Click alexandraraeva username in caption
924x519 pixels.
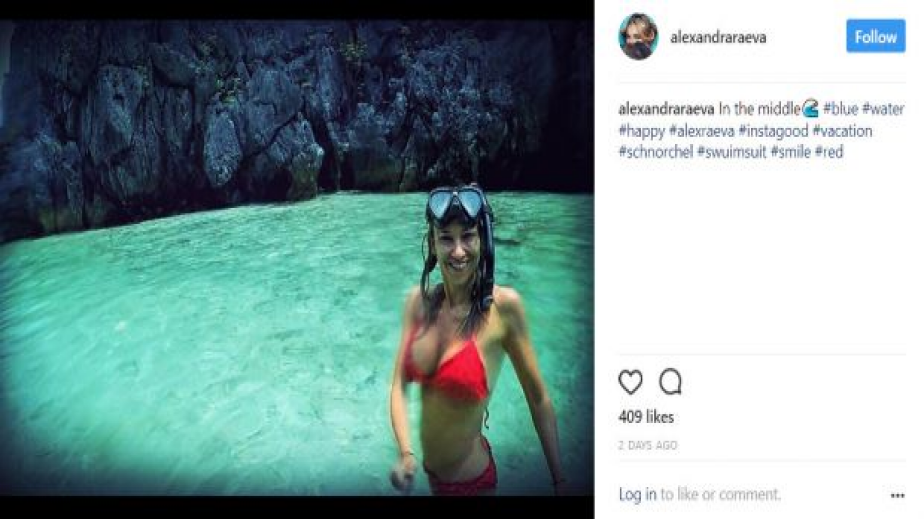(666, 109)
